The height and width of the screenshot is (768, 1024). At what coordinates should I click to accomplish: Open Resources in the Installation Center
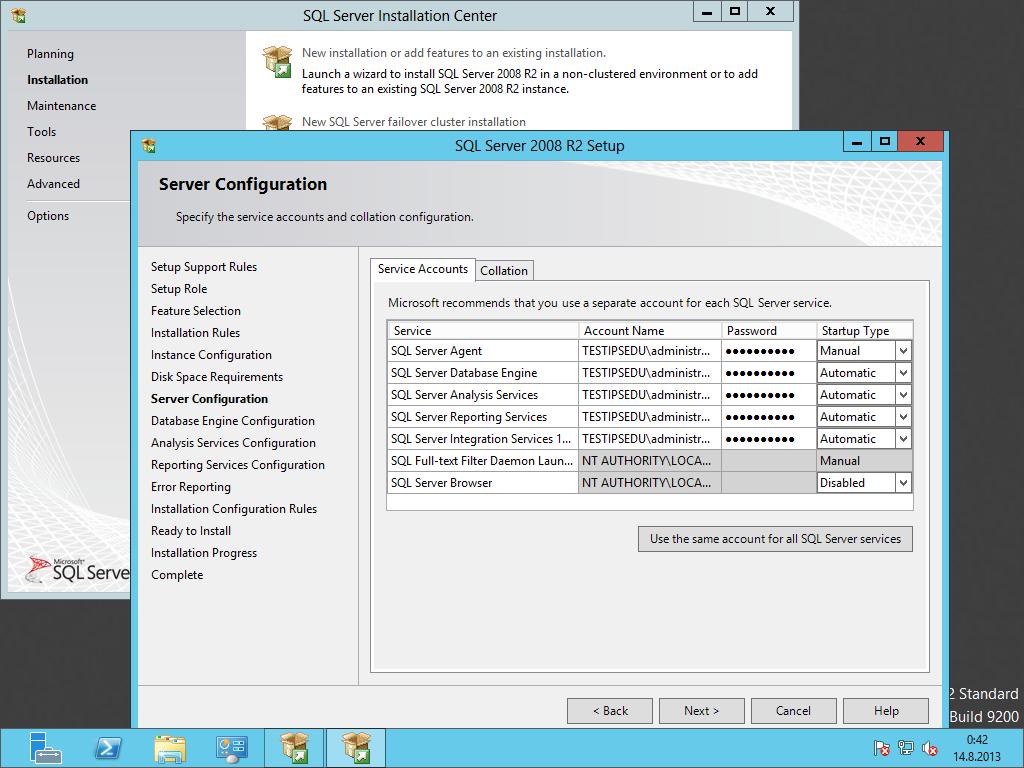click(53, 158)
